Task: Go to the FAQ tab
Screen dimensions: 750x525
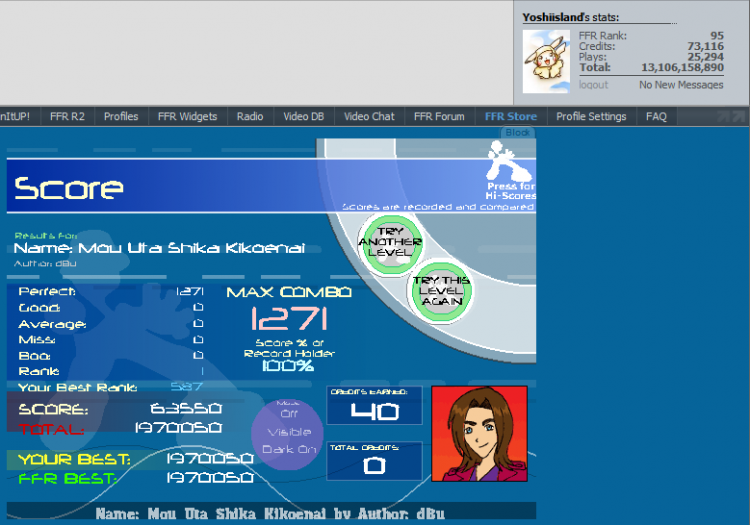Action: (x=656, y=116)
